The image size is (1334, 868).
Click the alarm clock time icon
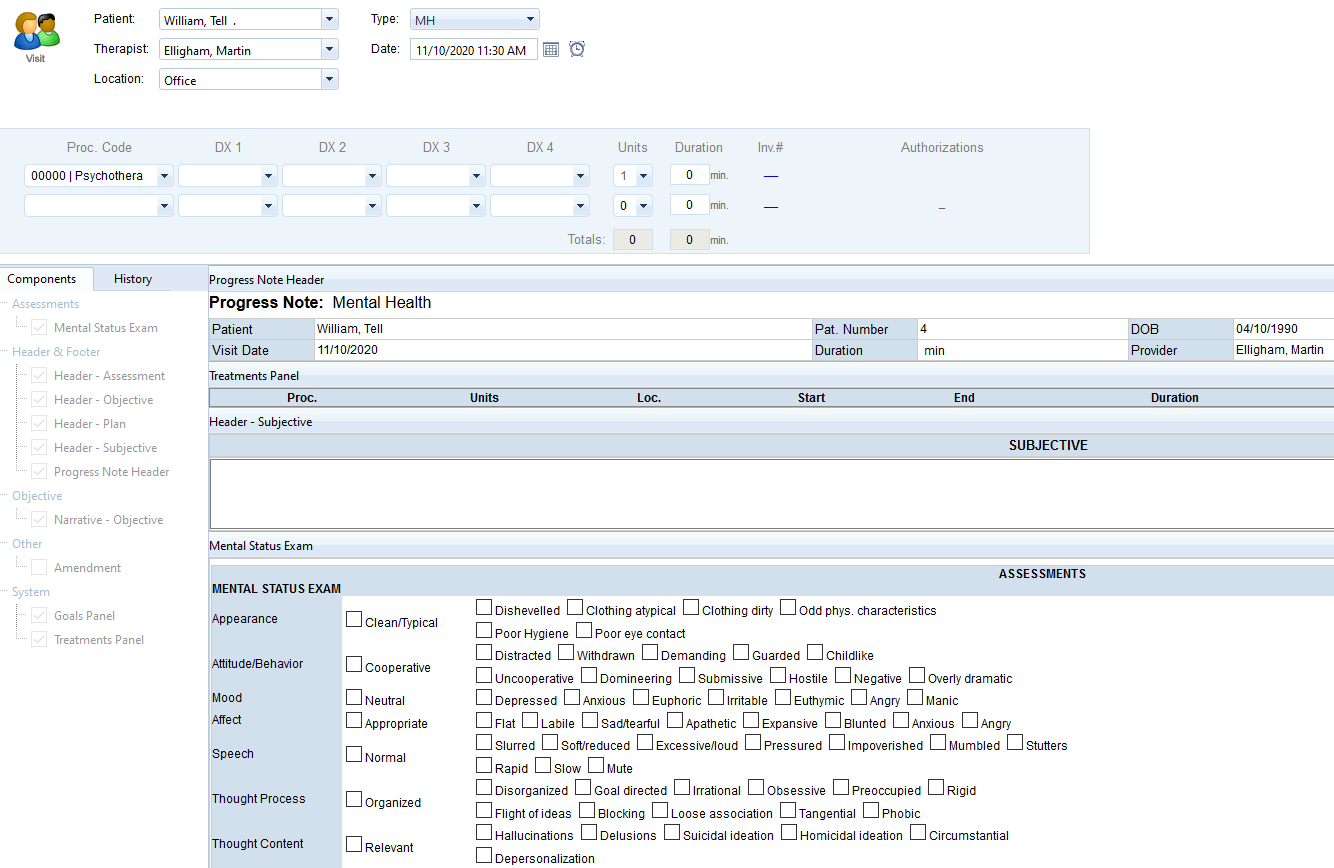point(577,49)
